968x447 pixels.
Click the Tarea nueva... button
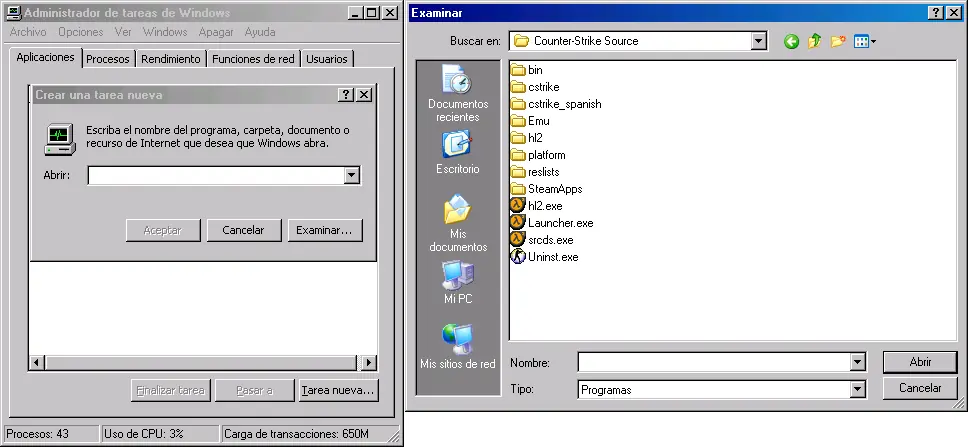[x=338, y=390]
